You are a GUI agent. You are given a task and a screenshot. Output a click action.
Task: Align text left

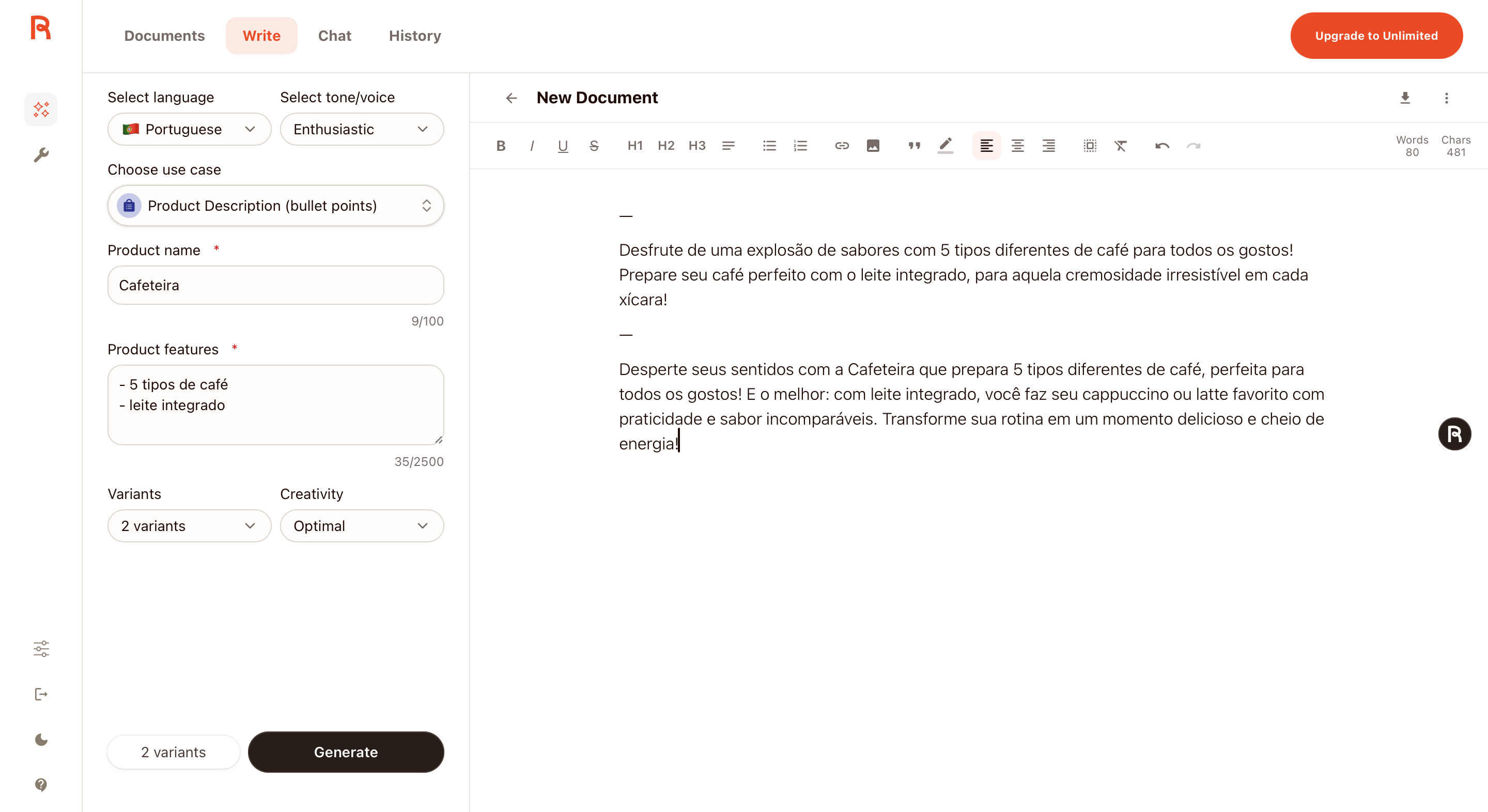coord(987,146)
